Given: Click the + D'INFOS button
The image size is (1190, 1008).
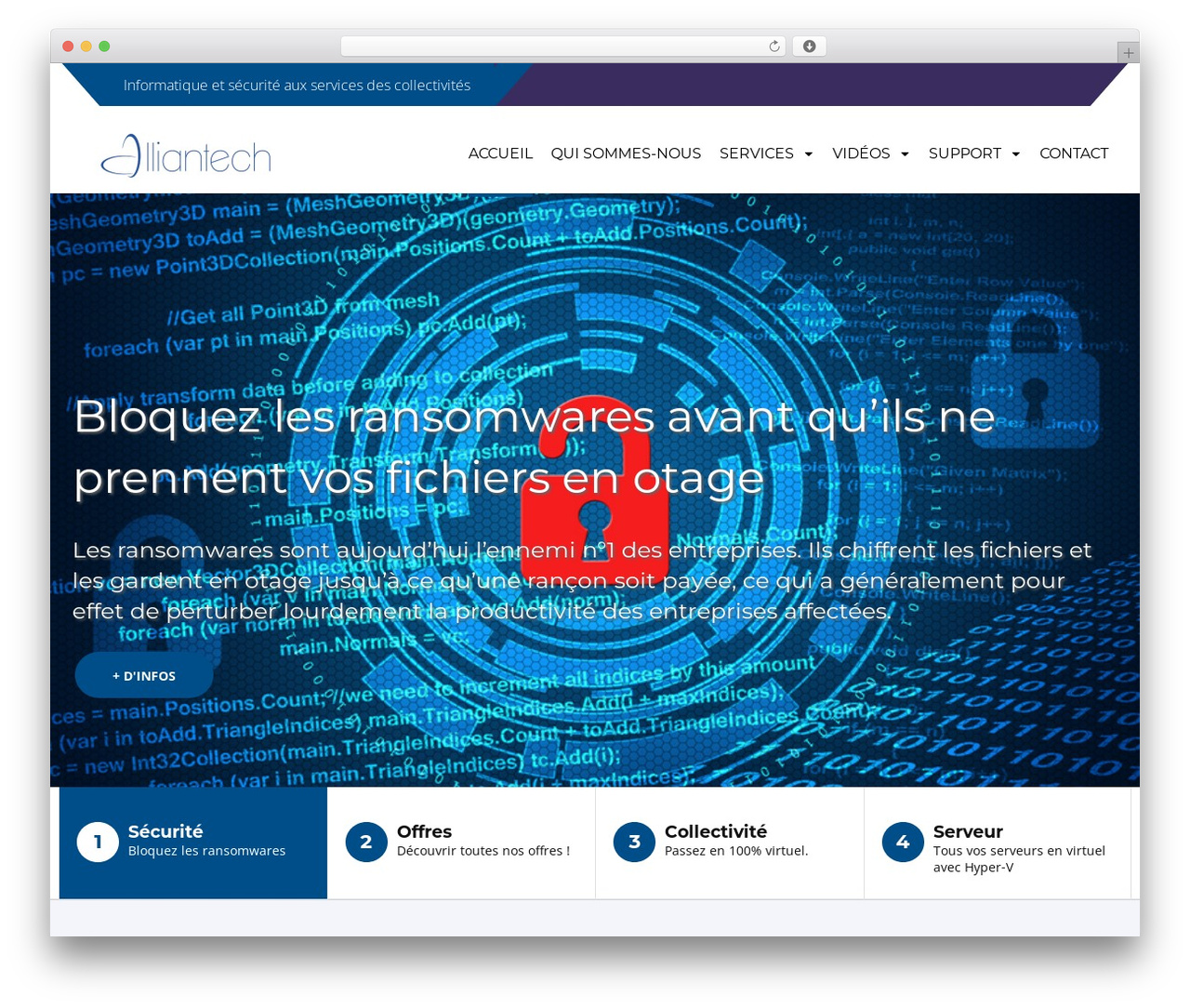Looking at the screenshot, I should point(144,675).
